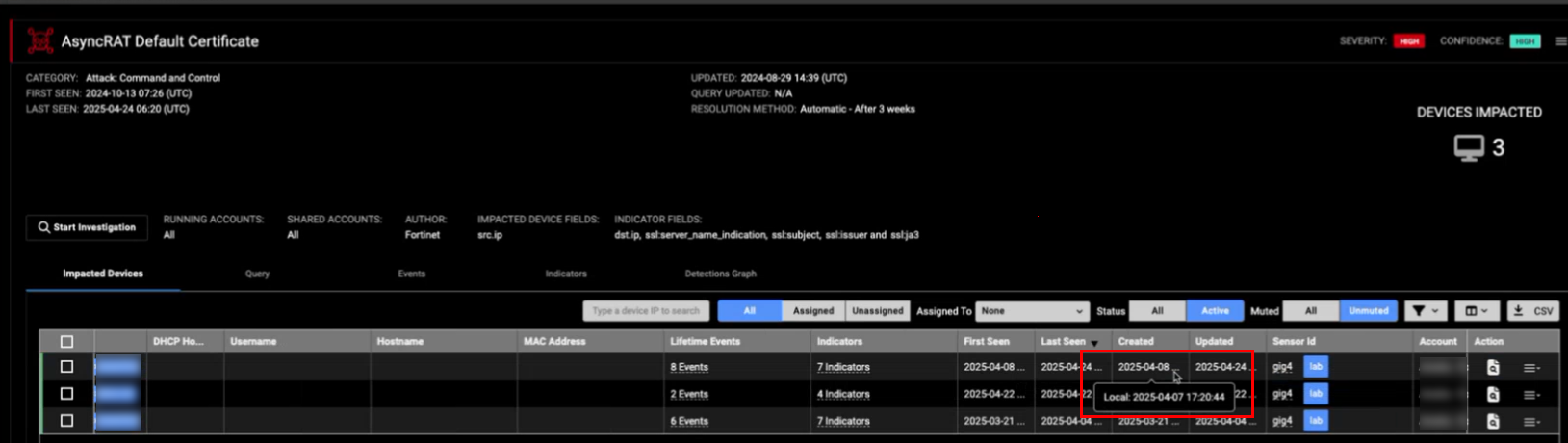Download device list as CSV
Viewport: 1568px width, 443px height.
(x=1532, y=311)
